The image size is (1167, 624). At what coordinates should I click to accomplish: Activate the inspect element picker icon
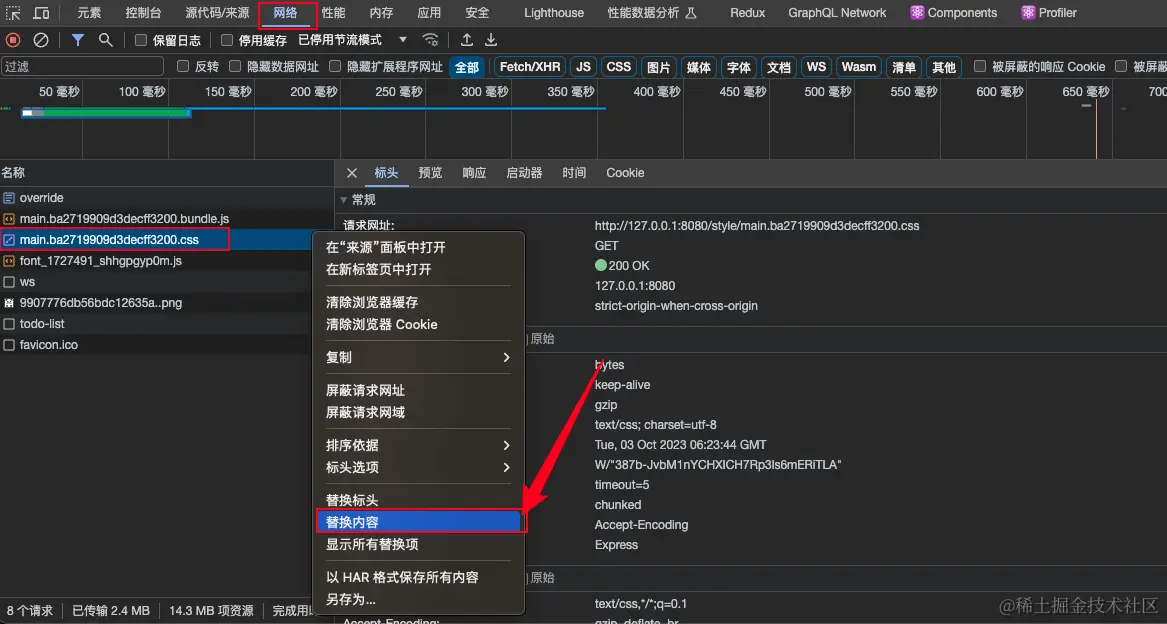point(13,13)
